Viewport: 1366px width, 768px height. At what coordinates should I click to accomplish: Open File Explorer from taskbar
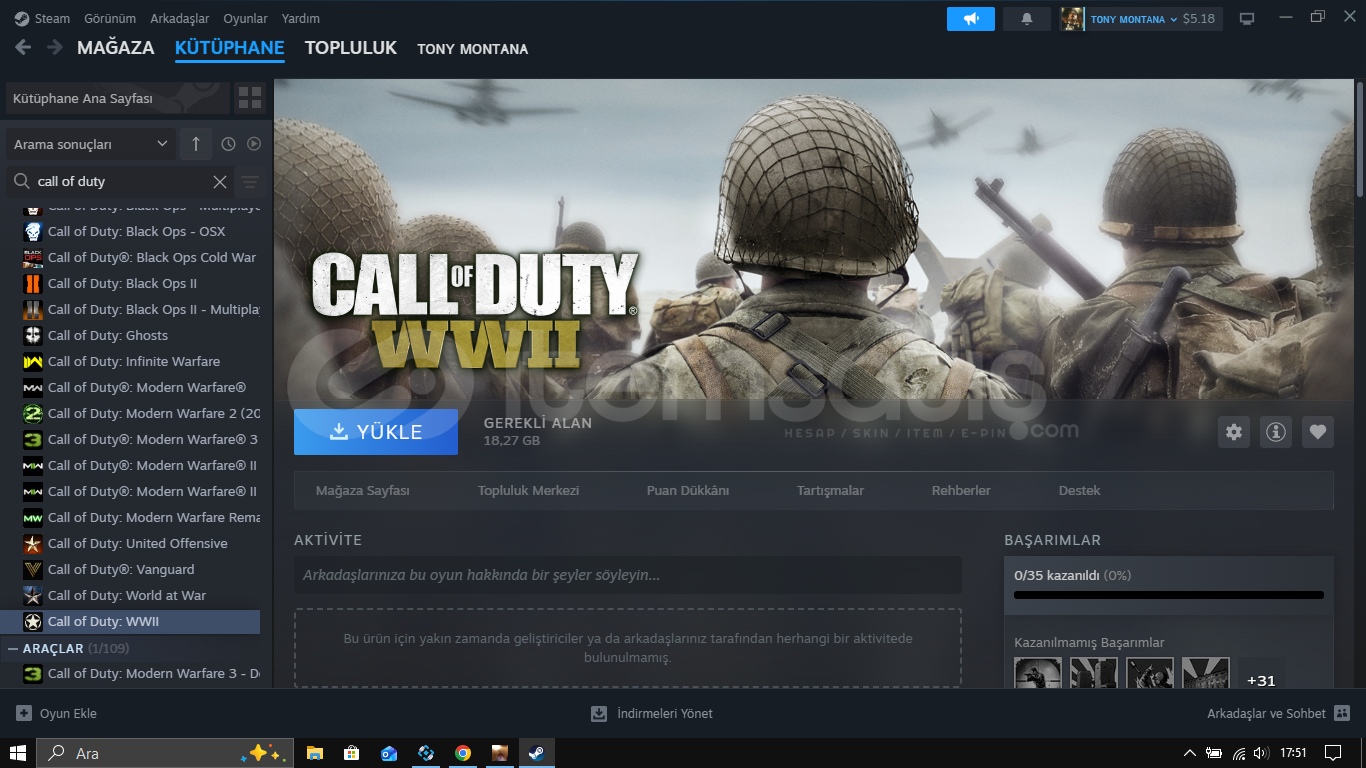pos(315,753)
